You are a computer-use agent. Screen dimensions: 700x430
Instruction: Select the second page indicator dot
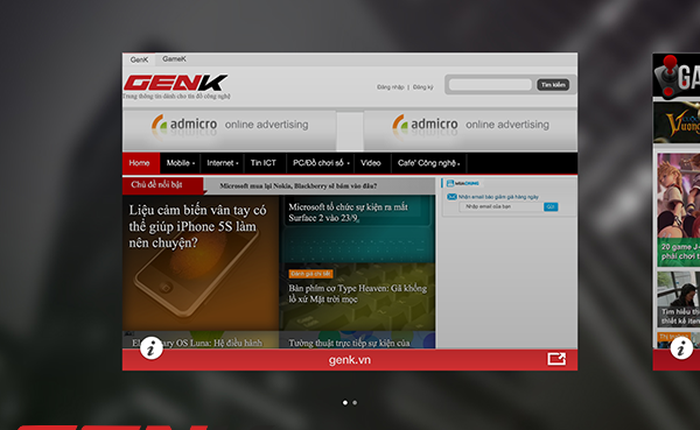click(x=355, y=403)
